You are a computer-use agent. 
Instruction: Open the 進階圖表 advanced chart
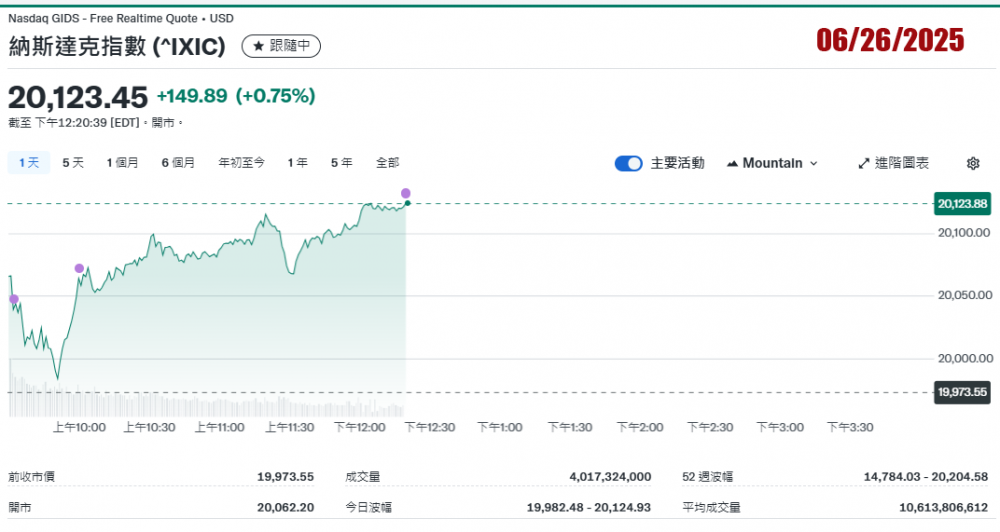(x=893, y=163)
